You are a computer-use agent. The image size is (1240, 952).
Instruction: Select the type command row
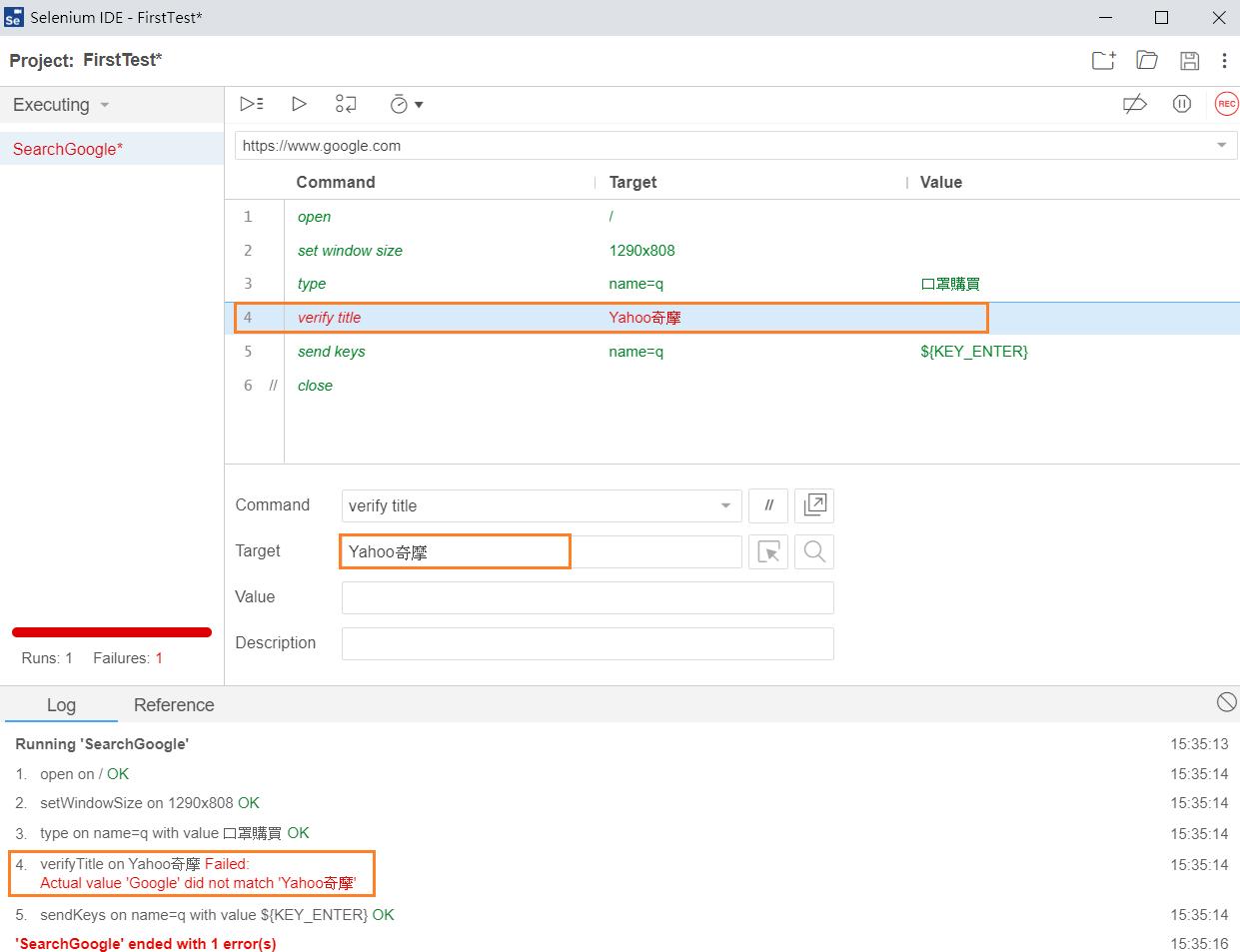[x=732, y=284]
